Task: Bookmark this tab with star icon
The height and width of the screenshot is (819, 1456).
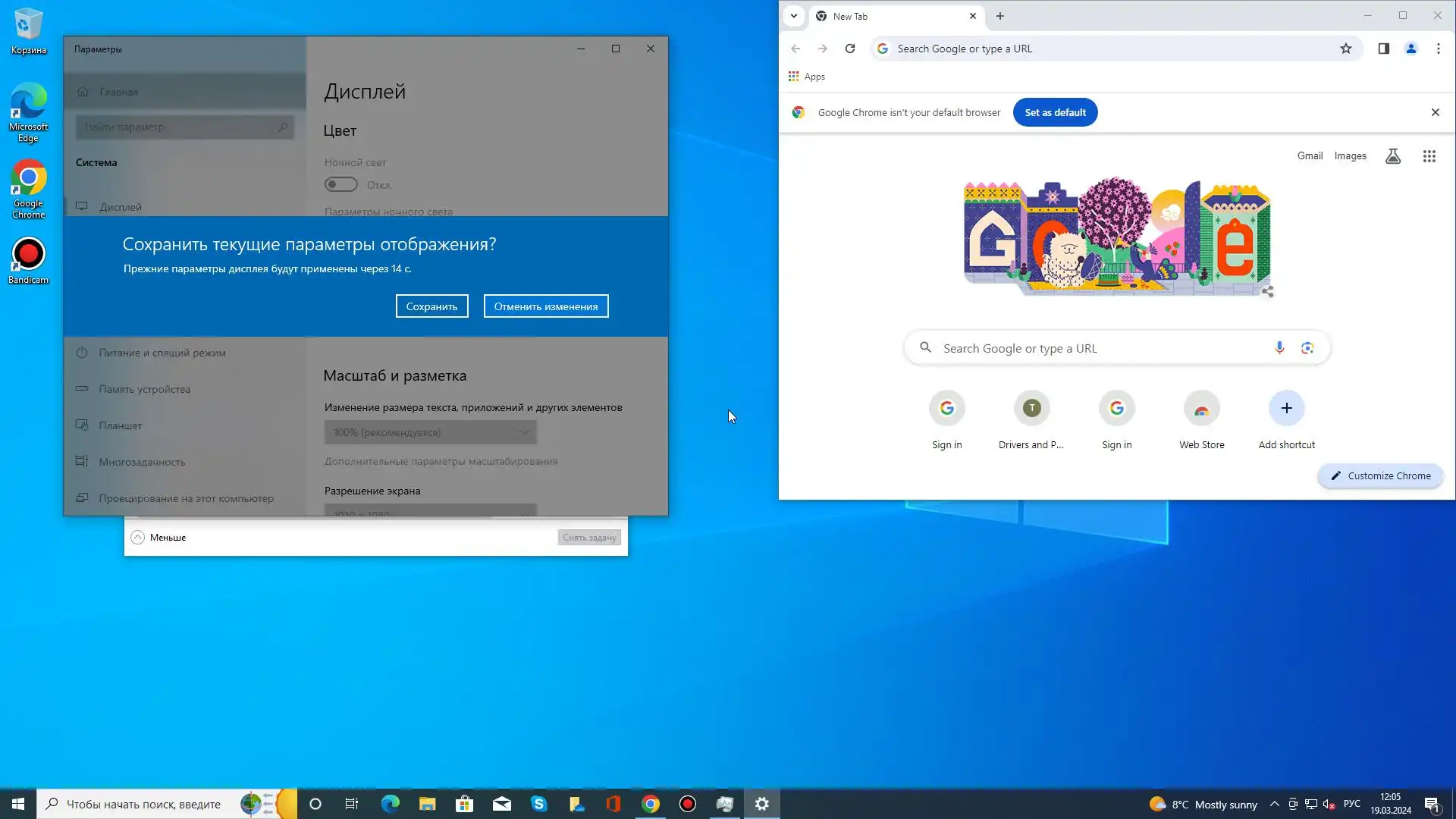Action: [1346, 49]
